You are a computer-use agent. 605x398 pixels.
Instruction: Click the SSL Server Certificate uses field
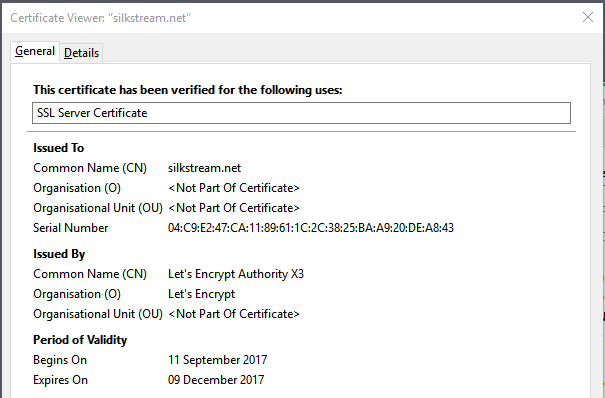click(x=301, y=113)
